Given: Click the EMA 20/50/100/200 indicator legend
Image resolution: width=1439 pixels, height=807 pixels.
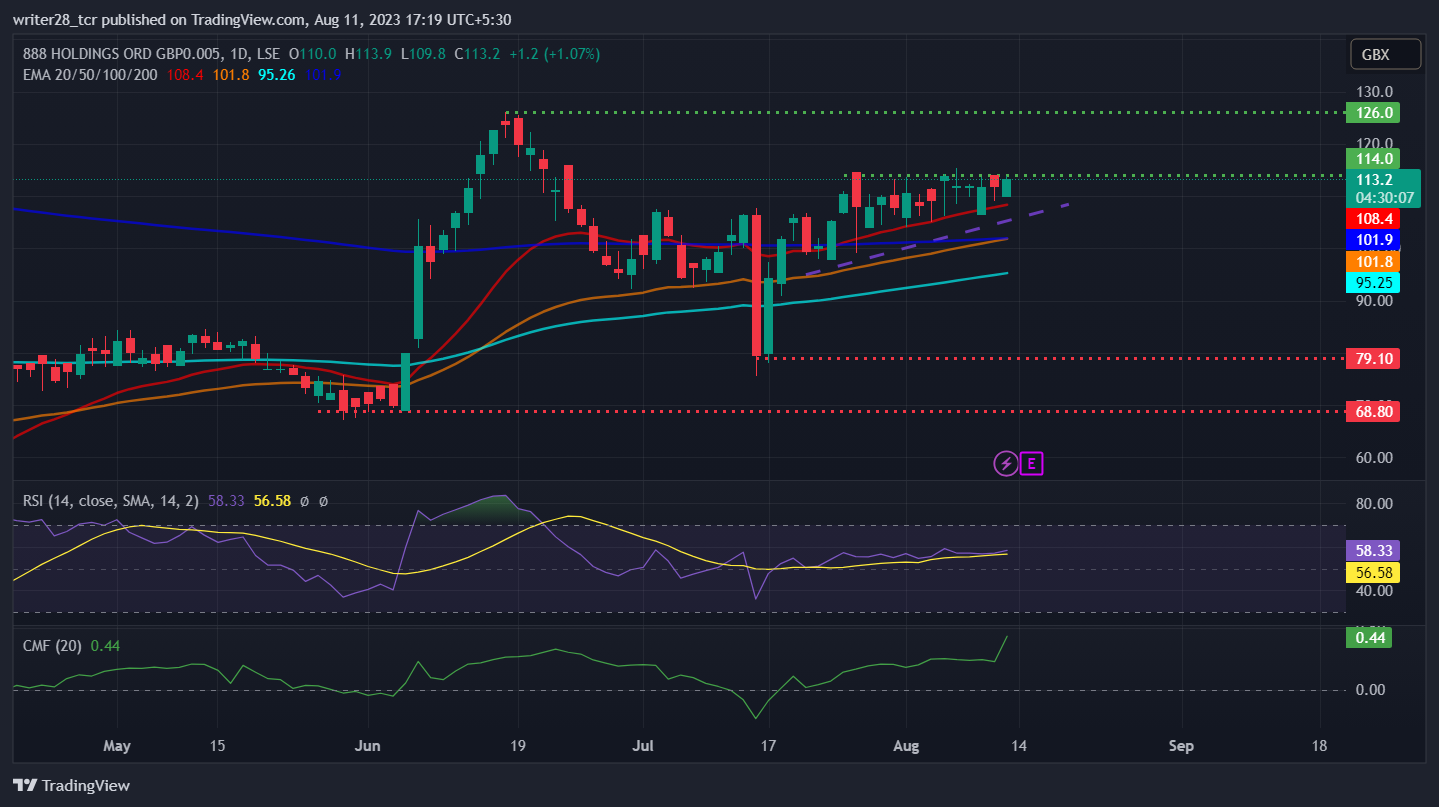Looking at the screenshot, I should pos(90,74).
